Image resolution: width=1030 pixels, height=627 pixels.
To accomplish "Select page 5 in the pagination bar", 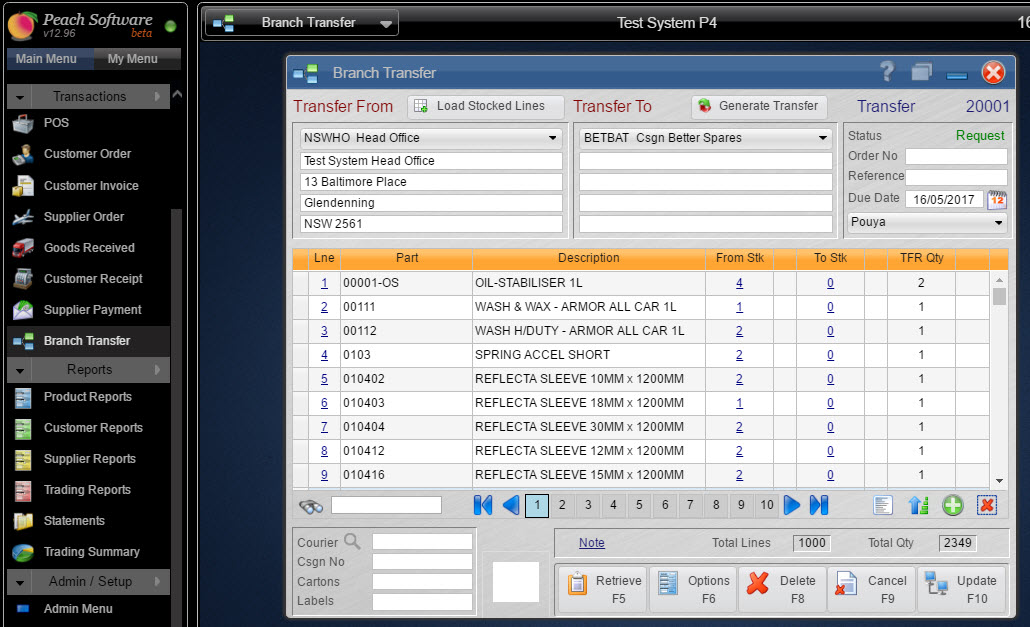I will (638, 505).
